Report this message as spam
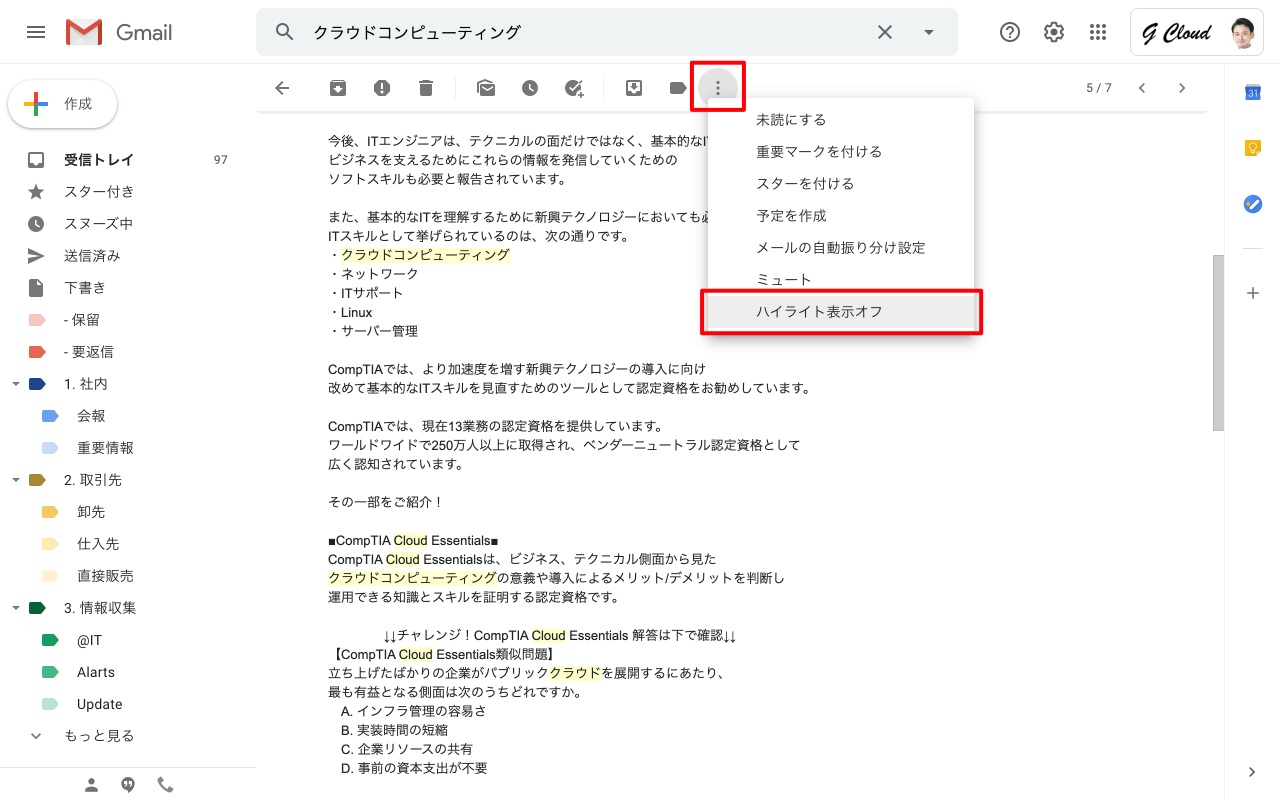1280x800 pixels. [x=382, y=88]
